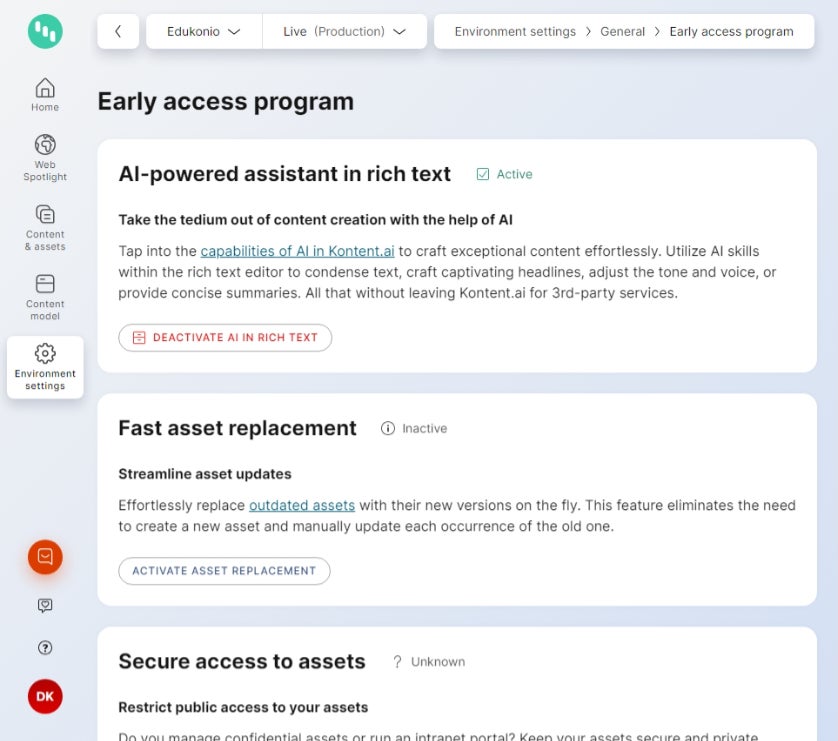Open the Live (Production) environment dropdown
Image resolution: width=838 pixels, height=741 pixels.
tap(344, 32)
